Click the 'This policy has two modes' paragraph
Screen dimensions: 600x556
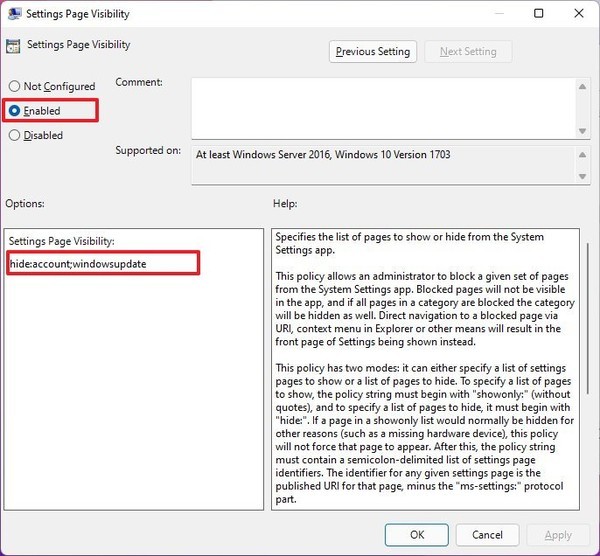point(425,434)
